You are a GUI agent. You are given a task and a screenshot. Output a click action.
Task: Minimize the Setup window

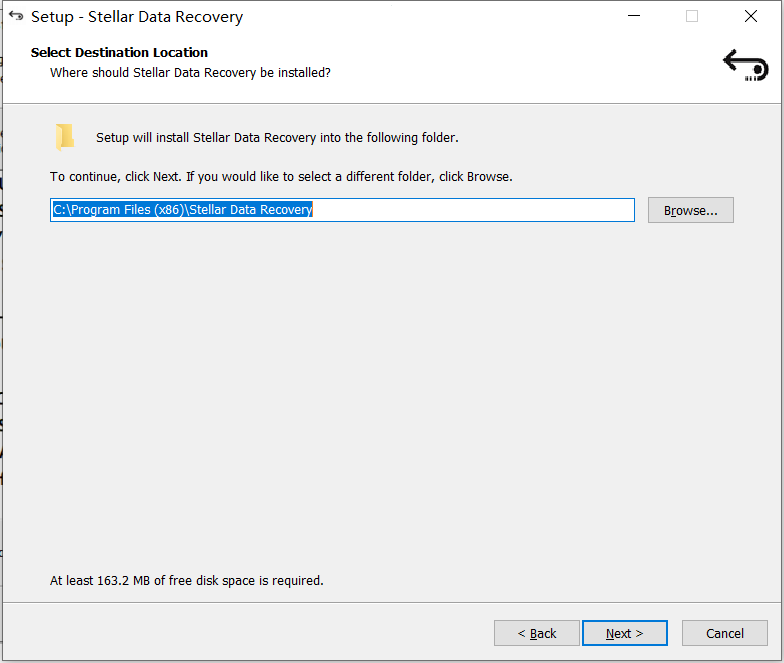[x=634, y=16]
